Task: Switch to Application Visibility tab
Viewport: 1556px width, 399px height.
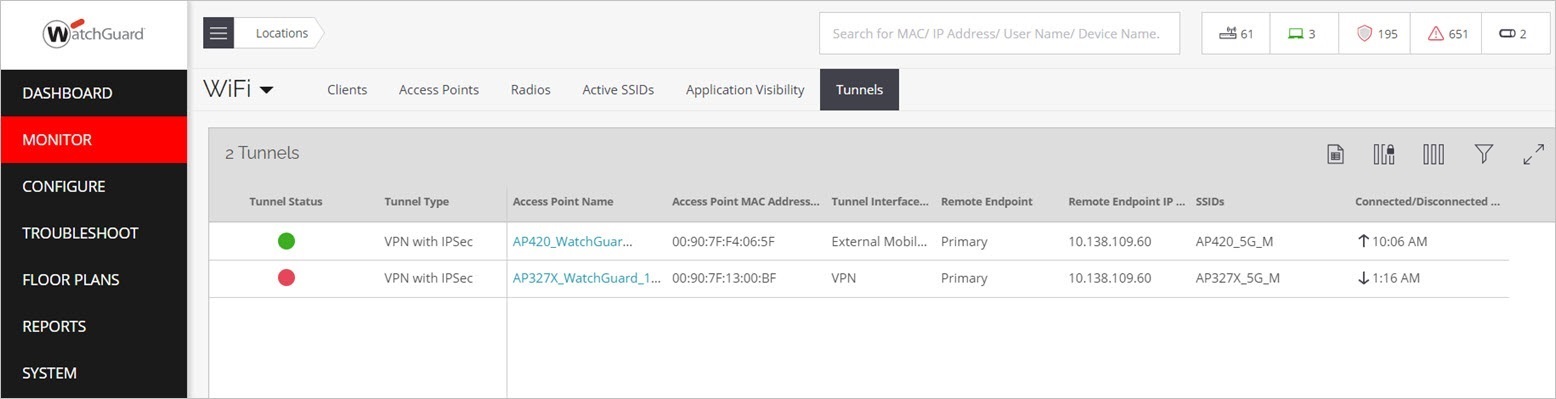Action: point(745,89)
